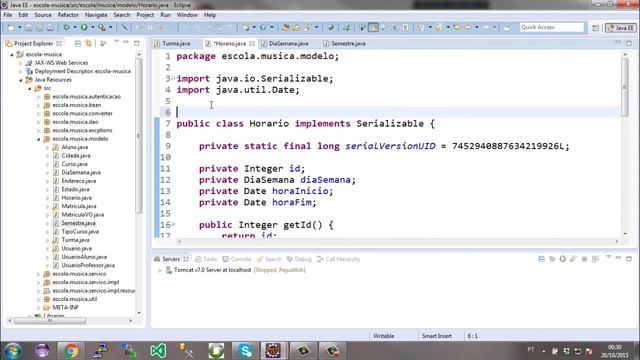Click the Run Last Tool icon
This screenshot has width=640, height=360.
click(102, 27)
